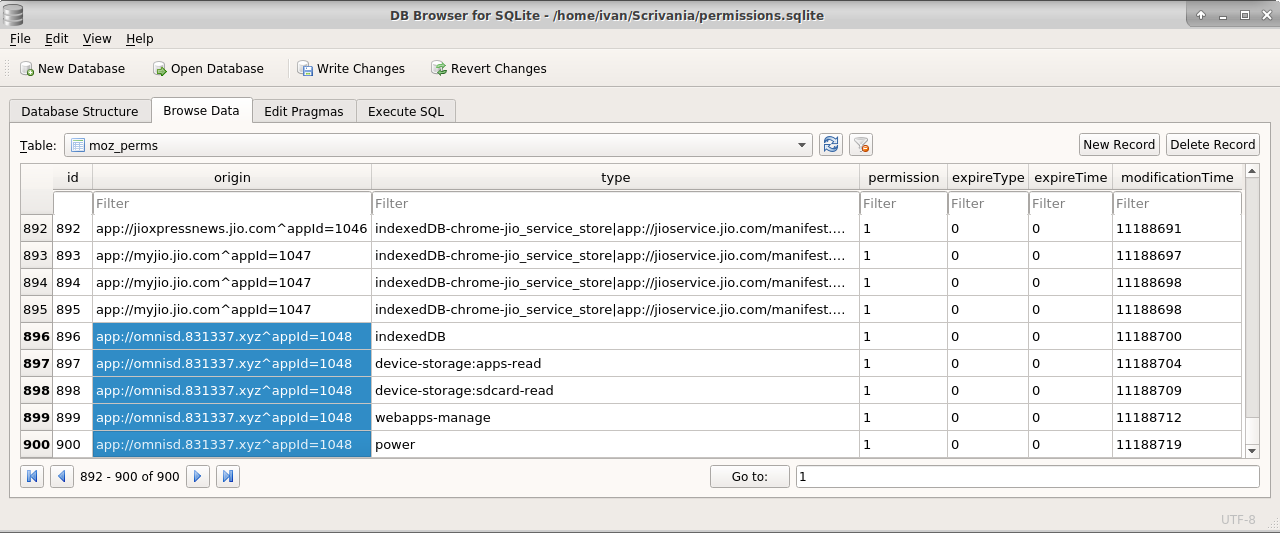Screen dimensions: 1280x533
Task: Click the Open Database toolbar button
Action: [208, 69]
